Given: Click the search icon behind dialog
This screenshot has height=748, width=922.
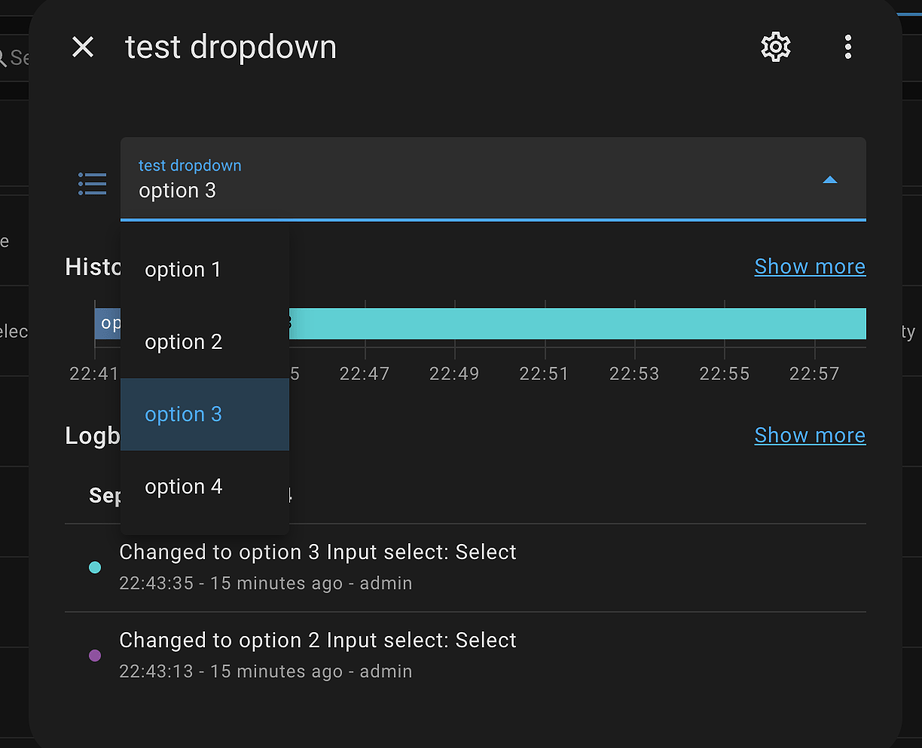Looking at the screenshot, I should tap(5, 58).
